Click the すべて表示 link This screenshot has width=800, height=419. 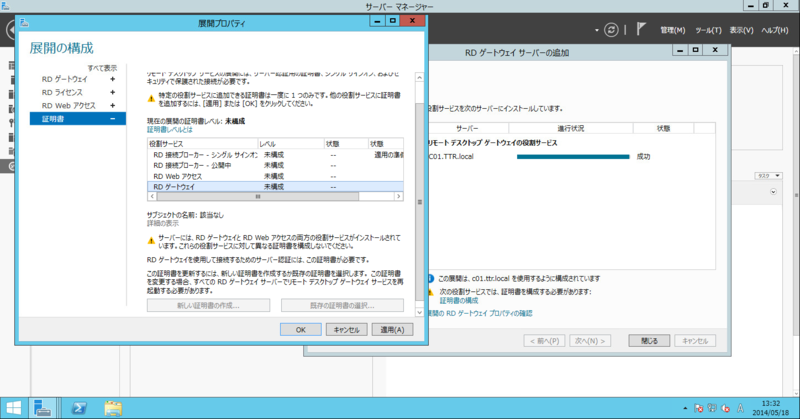click(102, 68)
